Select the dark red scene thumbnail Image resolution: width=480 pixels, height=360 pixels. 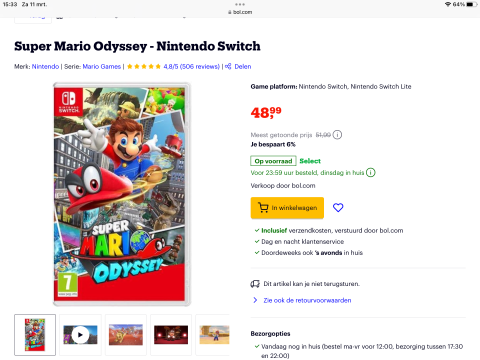(x=171, y=335)
